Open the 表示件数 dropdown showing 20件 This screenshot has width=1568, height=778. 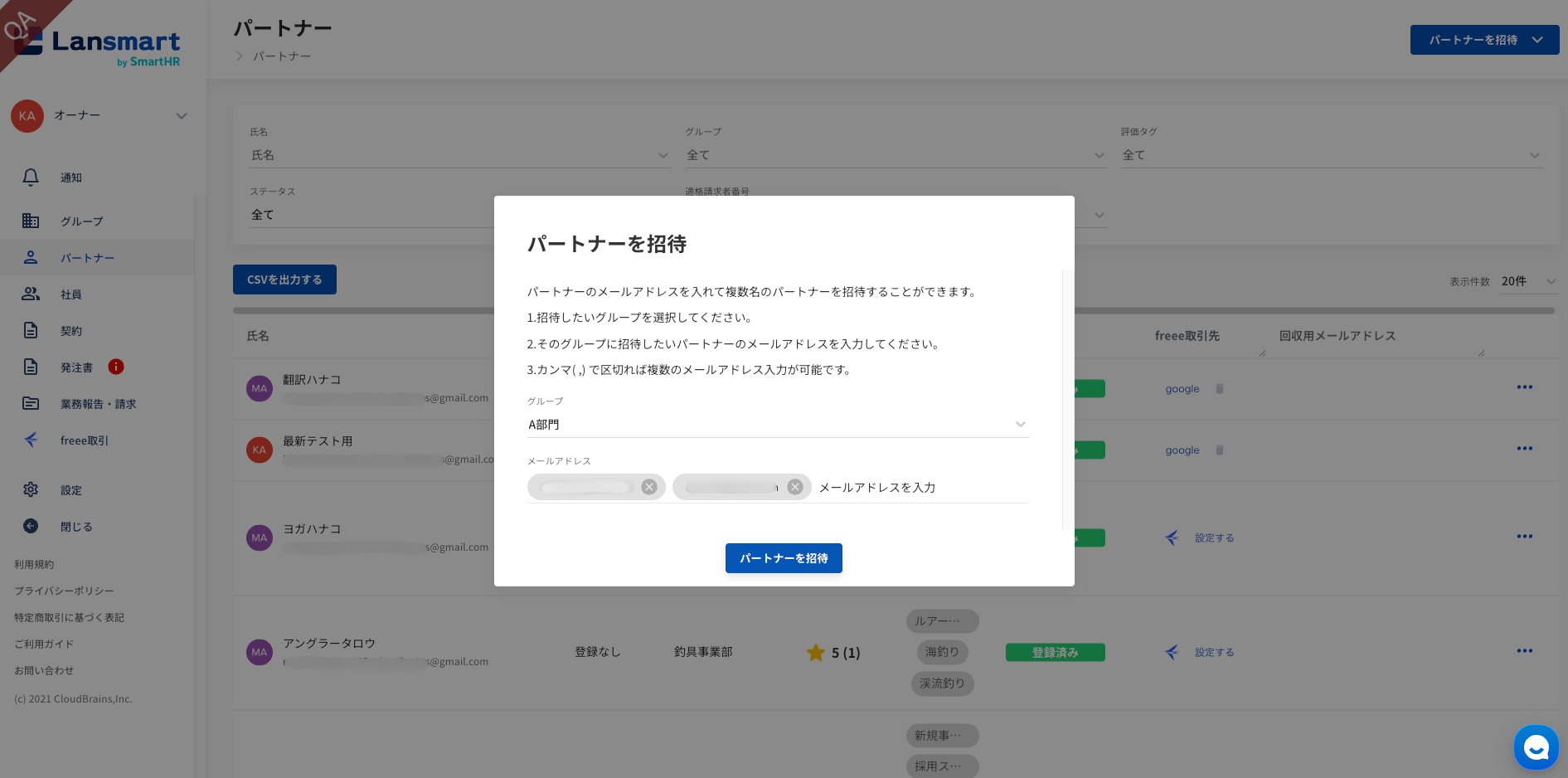pos(1529,281)
